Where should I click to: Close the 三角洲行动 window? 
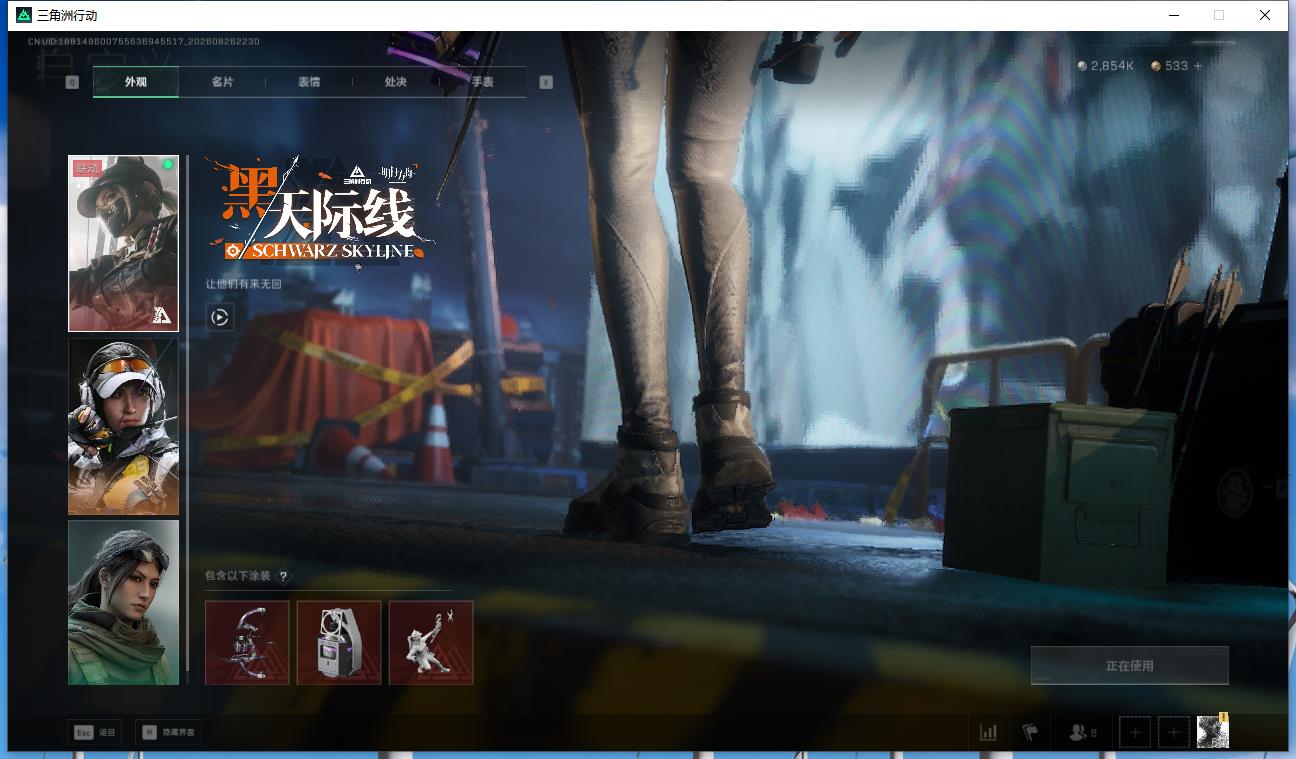click(1266, 15)
